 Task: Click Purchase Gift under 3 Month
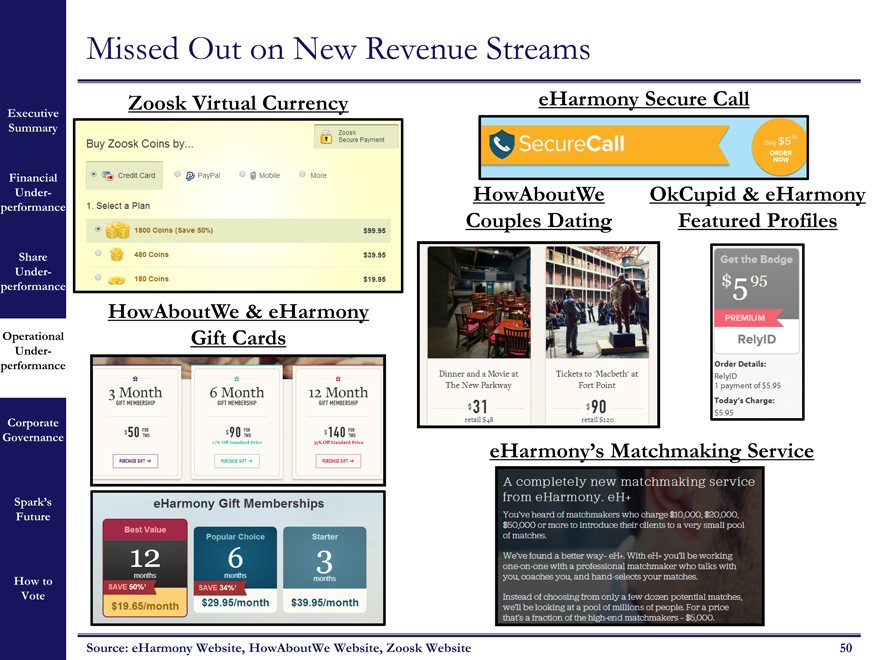point(135,461)
